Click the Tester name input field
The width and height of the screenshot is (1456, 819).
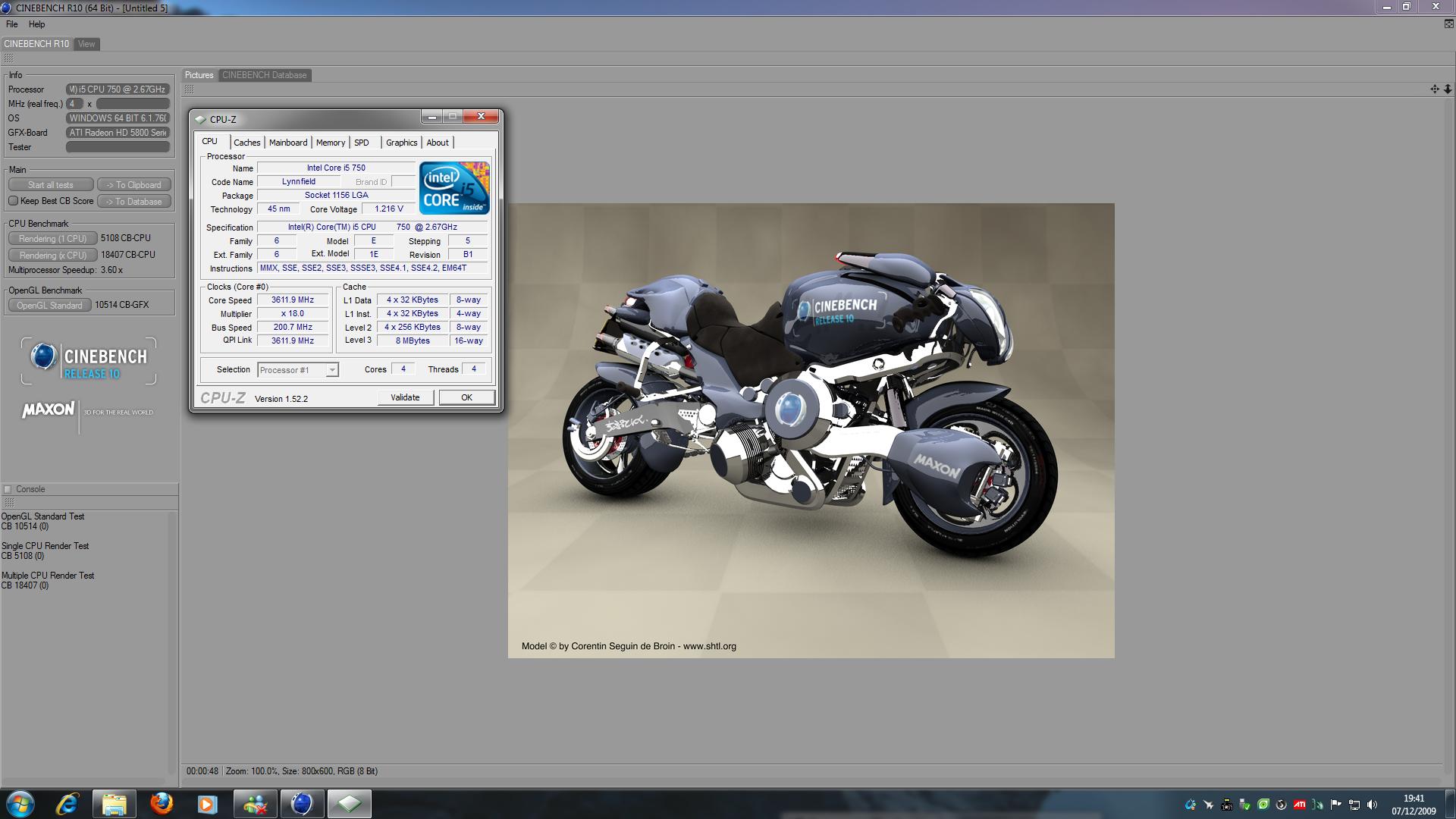pyautogui.click(x=118, y=147)
